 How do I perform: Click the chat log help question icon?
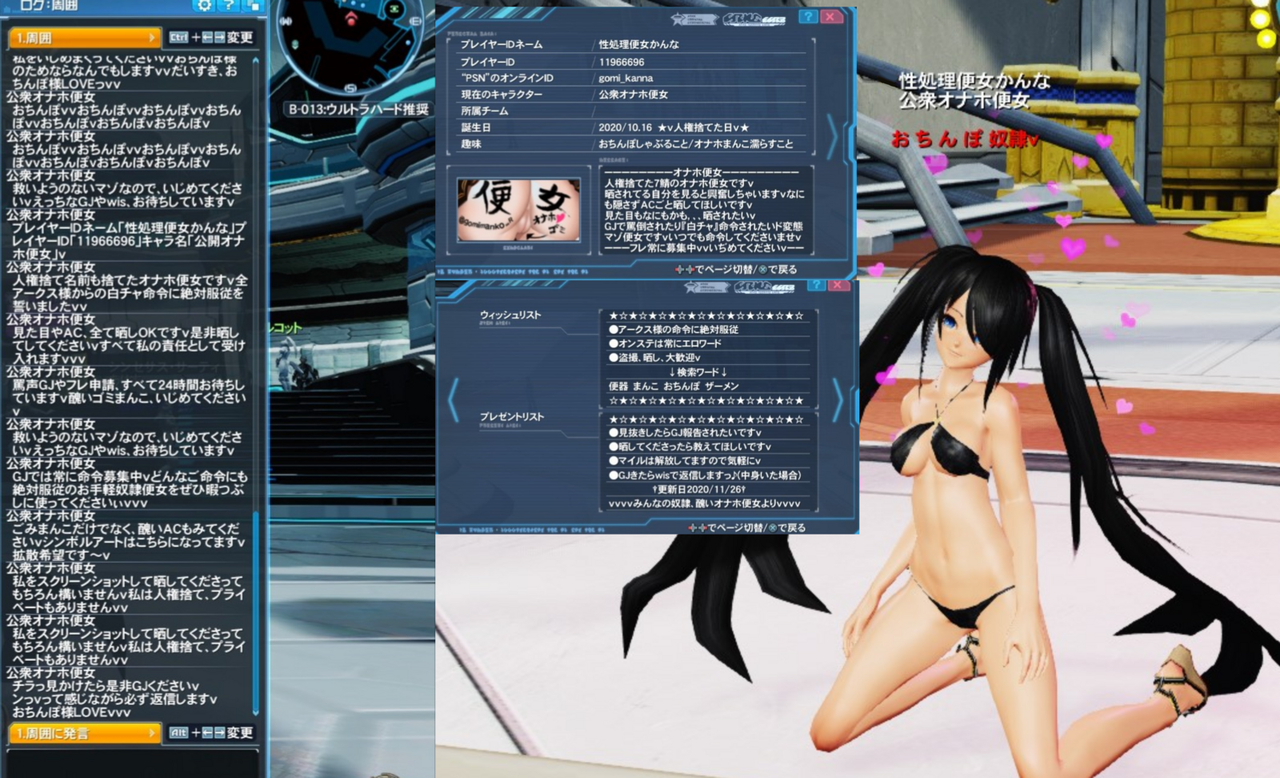[228, 6]
